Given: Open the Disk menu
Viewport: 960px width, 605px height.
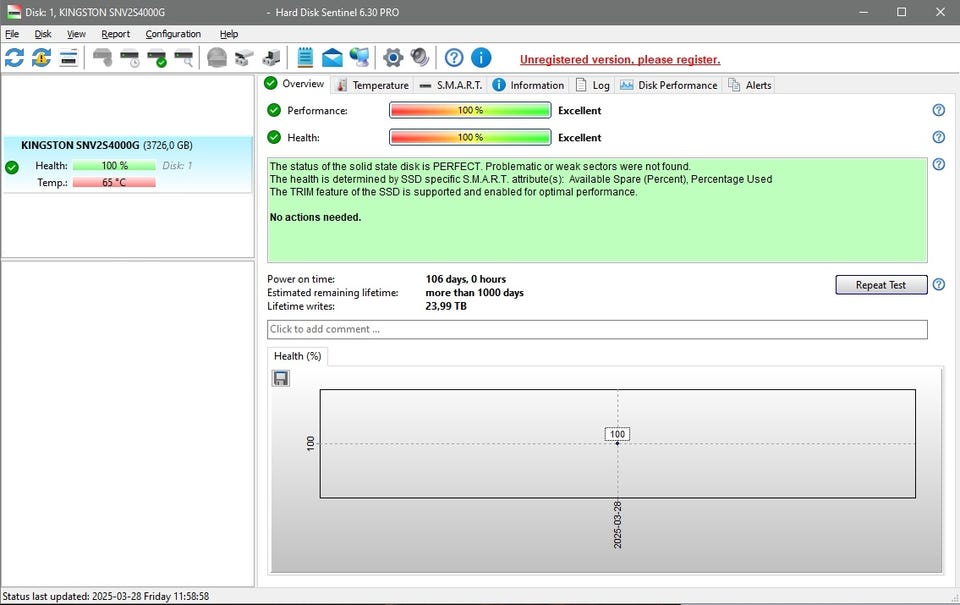Looking at the screenshot, I should tap(43, 34).
